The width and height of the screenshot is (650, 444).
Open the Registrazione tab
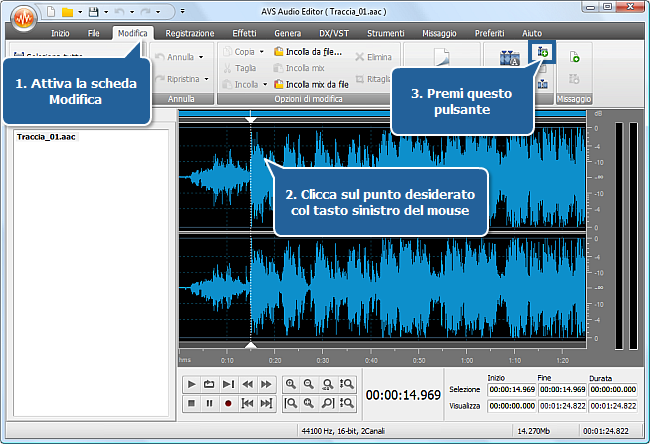(190, 33)
